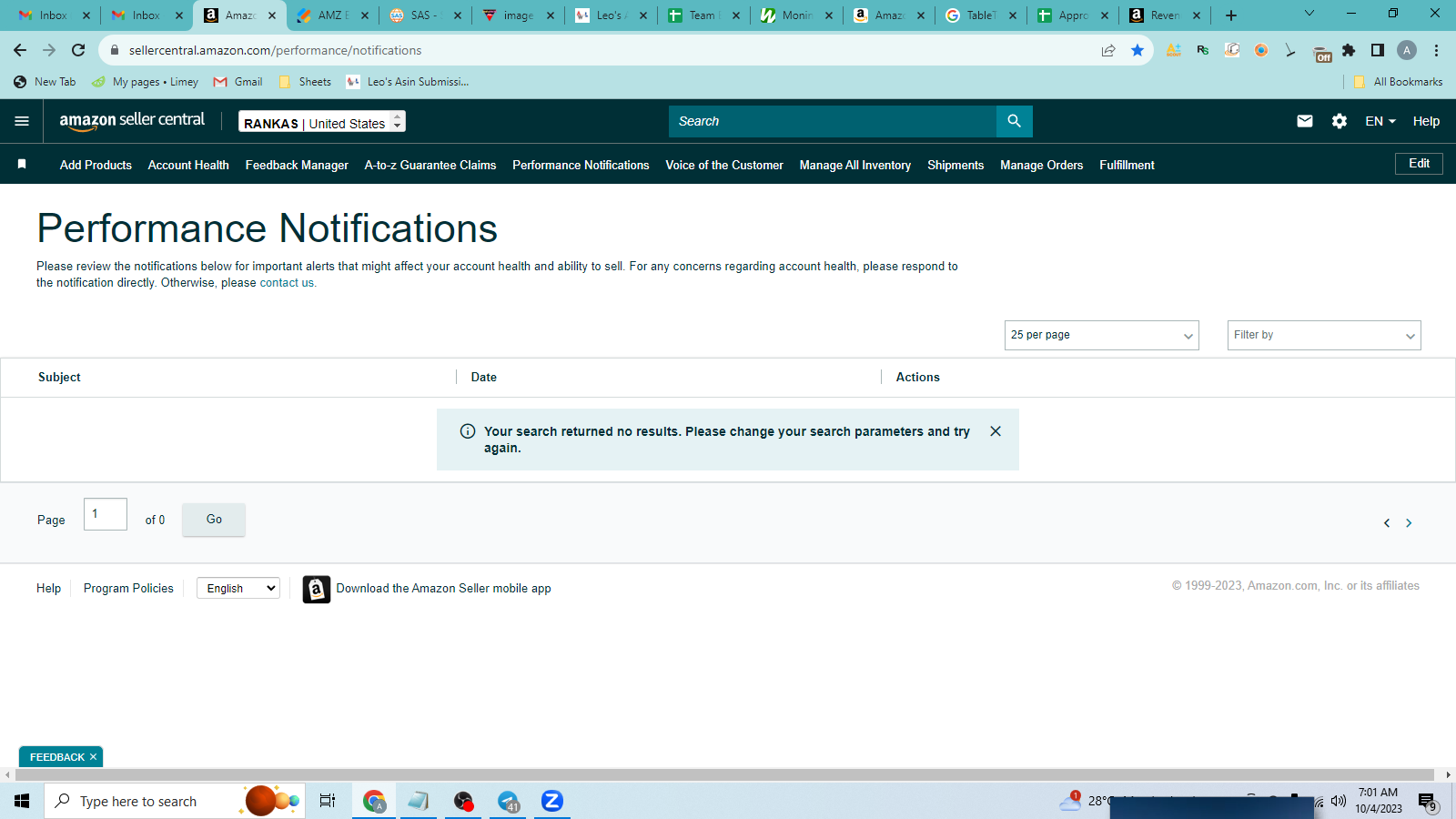Screen dimensions: 1456x819
Task: Reload the current page
Action: (x=78, y=50)
